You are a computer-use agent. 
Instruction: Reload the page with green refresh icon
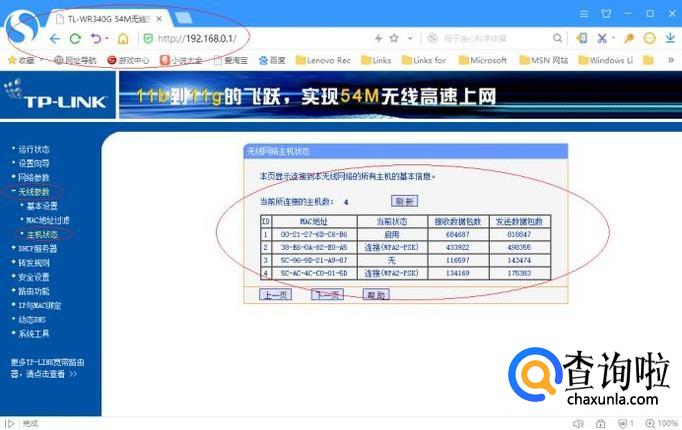[x=75, y=39]
